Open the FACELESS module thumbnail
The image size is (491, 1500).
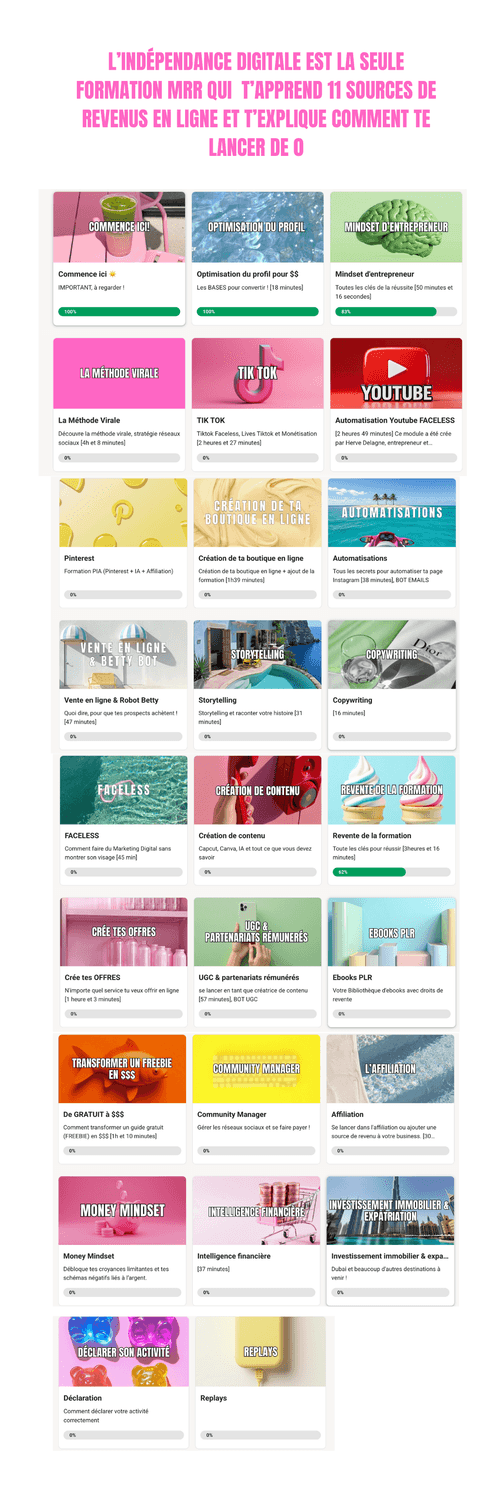(x=123, y=790)
